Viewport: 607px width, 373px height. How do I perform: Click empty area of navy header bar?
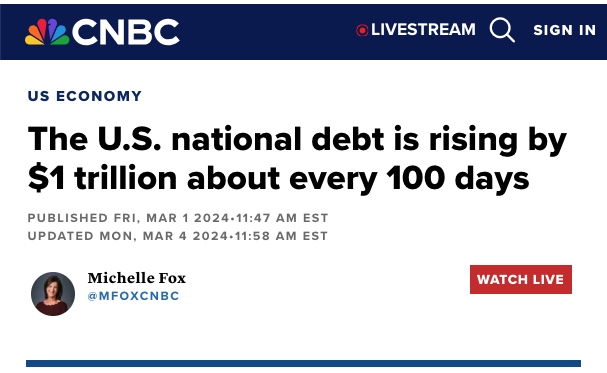pyautogui.click(x=267, y=32)
